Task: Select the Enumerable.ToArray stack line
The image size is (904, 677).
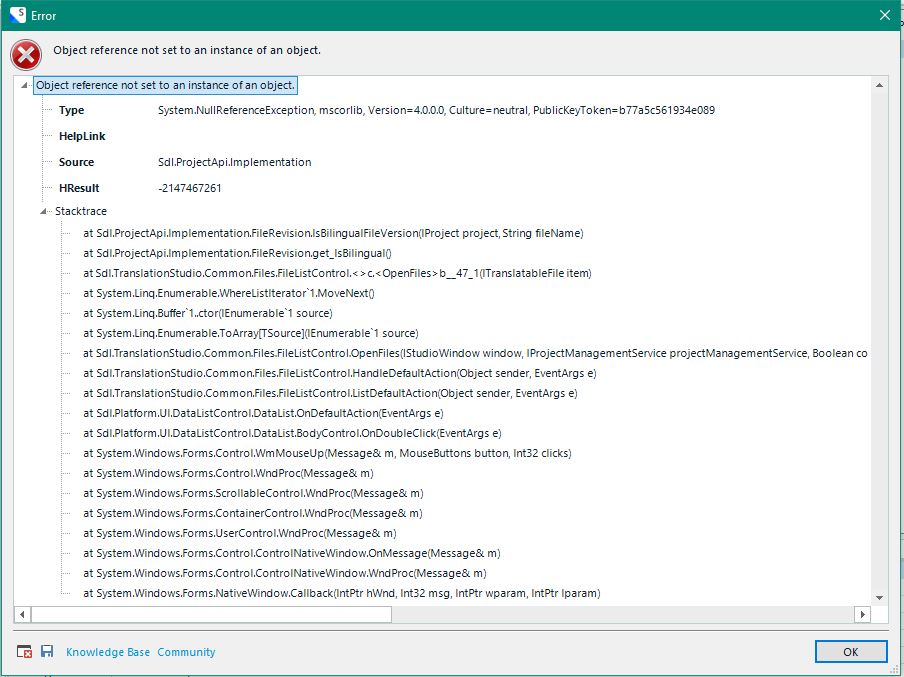Action: pyautogui.click(x=251, y=333)
